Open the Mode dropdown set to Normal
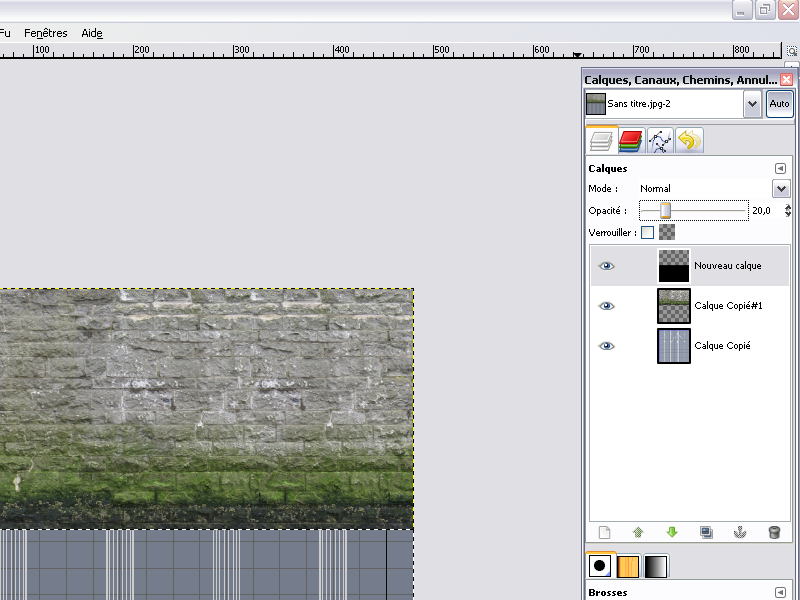 click(x=780, y=188)
